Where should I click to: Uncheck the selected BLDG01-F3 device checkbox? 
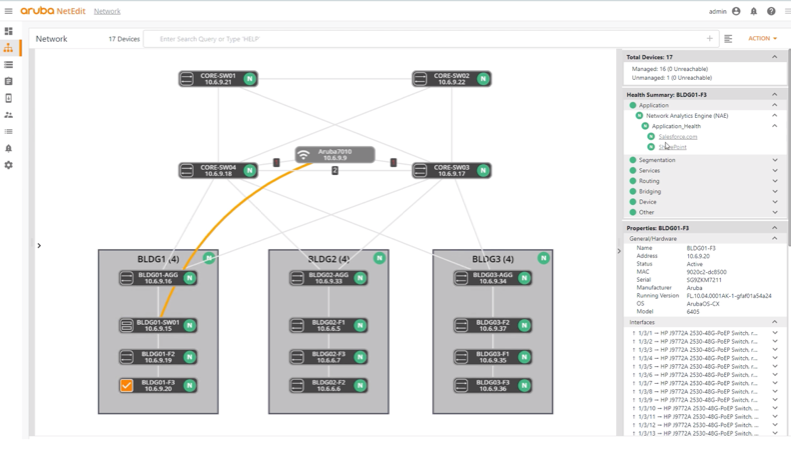coord(127,385)
